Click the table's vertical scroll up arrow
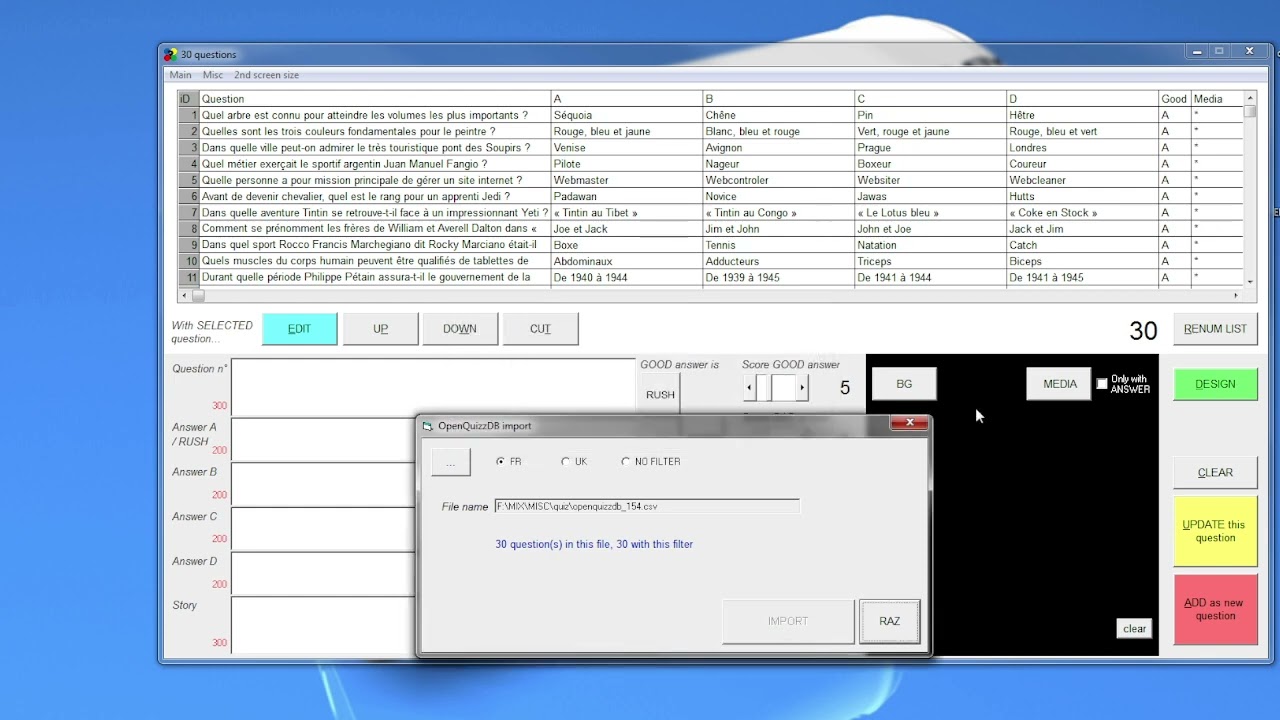 (x=1250, y=98)
